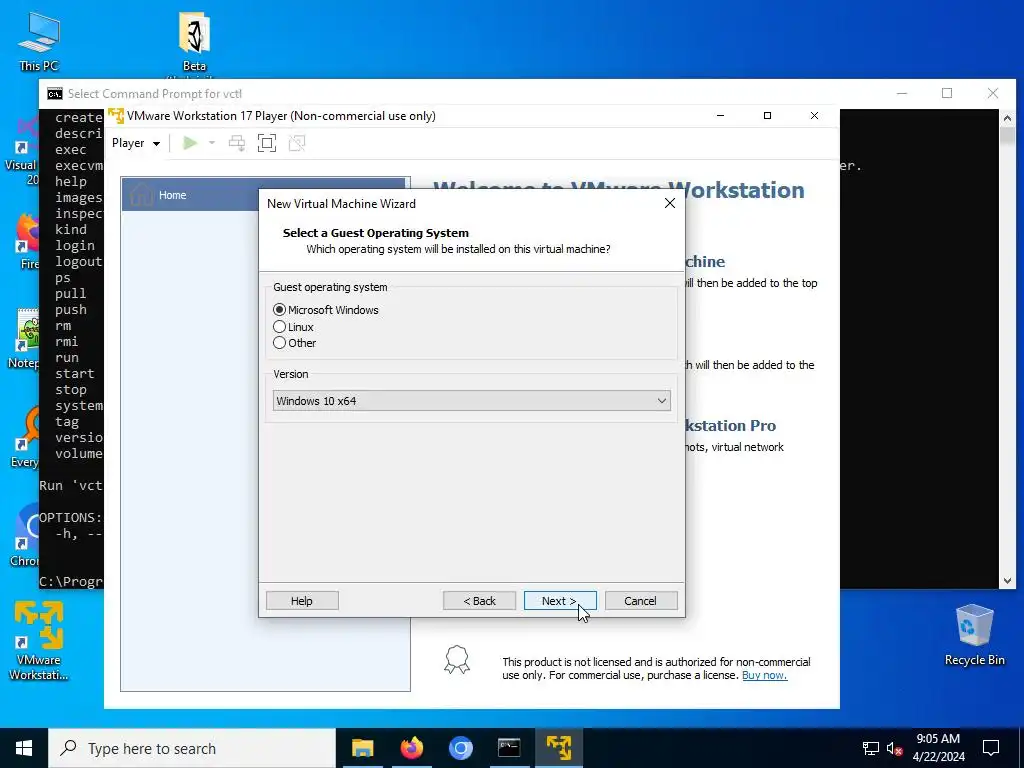The width and height of the screenshot is (1024, 768).
Task: Click the VMware title bar app icon
Action: [x=116, y=116]
